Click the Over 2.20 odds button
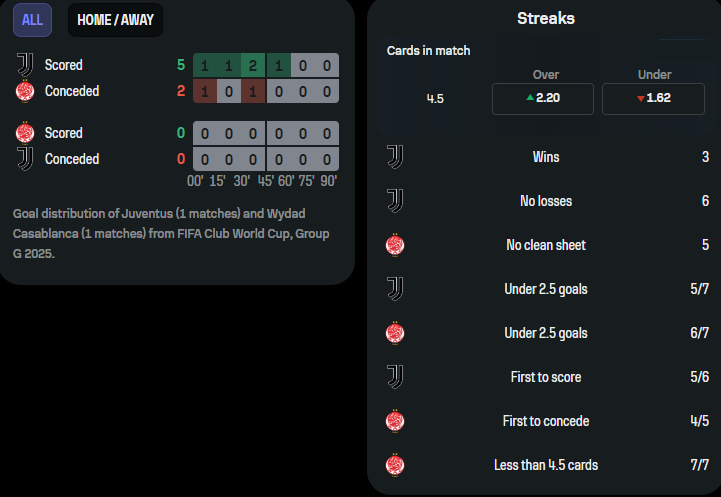Image resolution: width=721 pixels, height=497 pixels. [543, 98]
